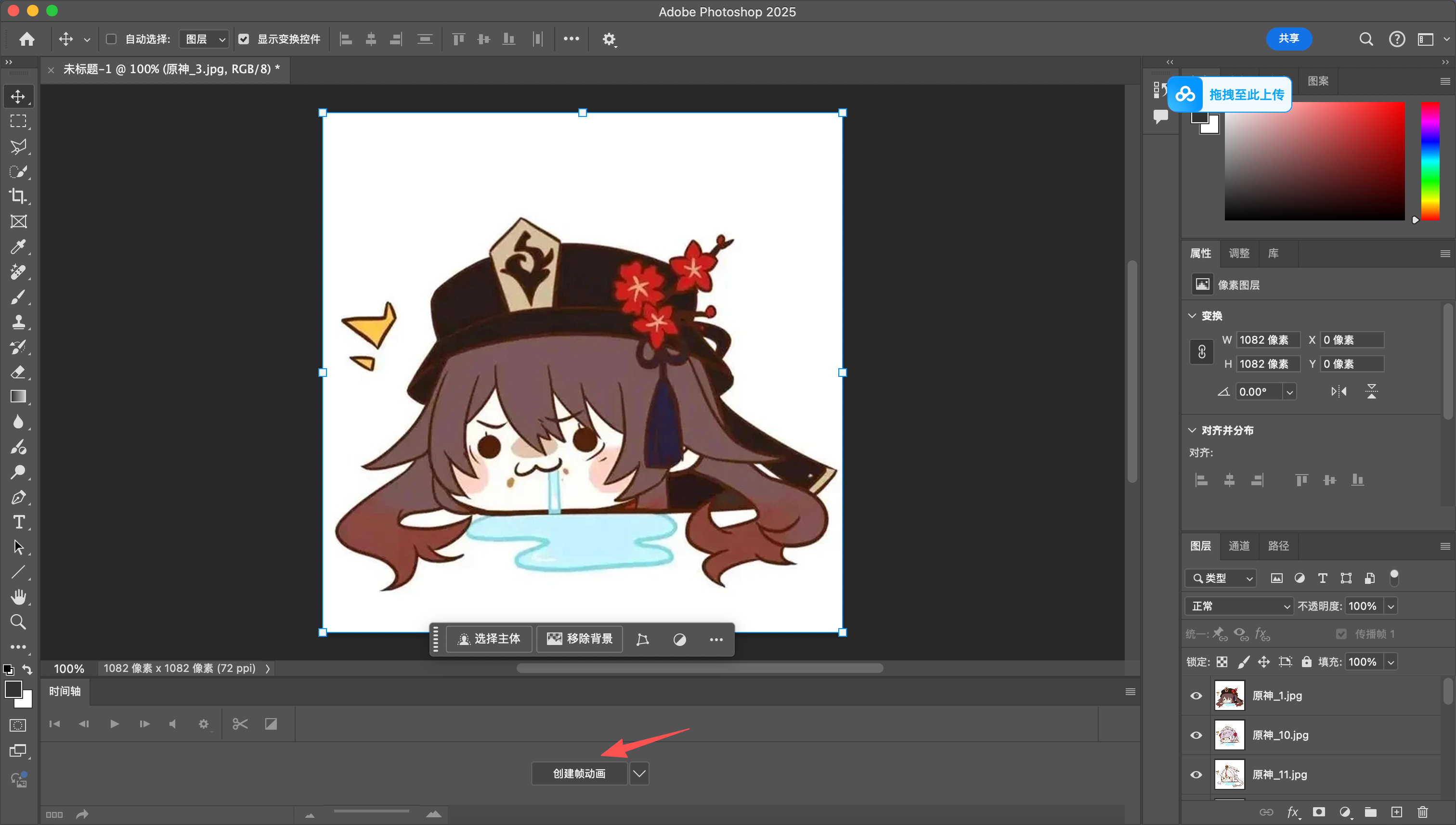Hide the 原神_10.jpg layer

[1196, 735]
